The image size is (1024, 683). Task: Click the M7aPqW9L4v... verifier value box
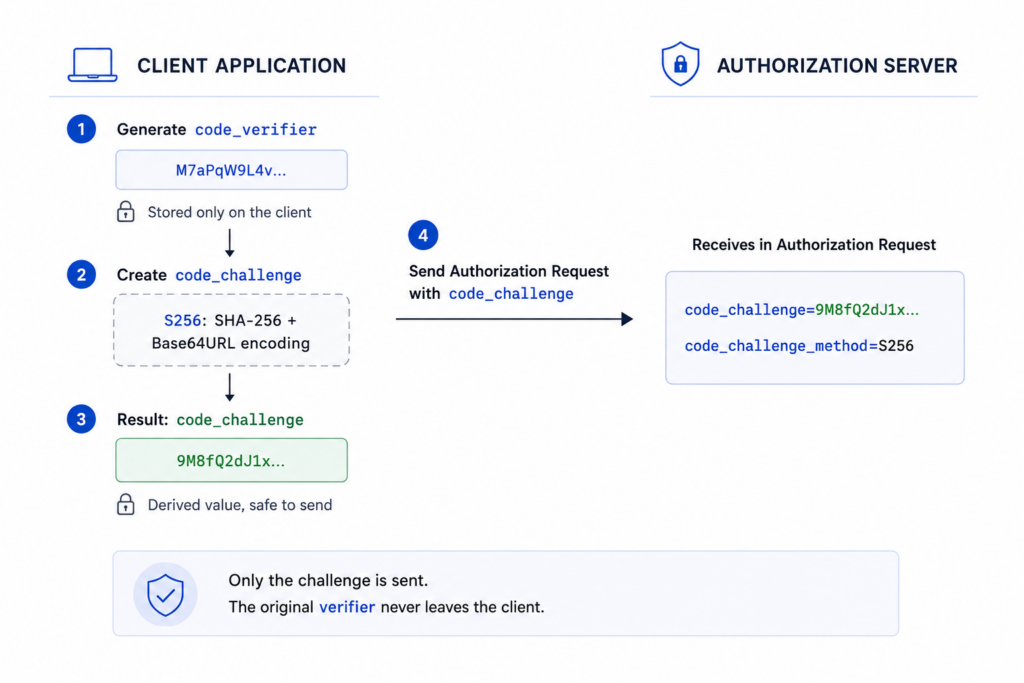(231, 170)
